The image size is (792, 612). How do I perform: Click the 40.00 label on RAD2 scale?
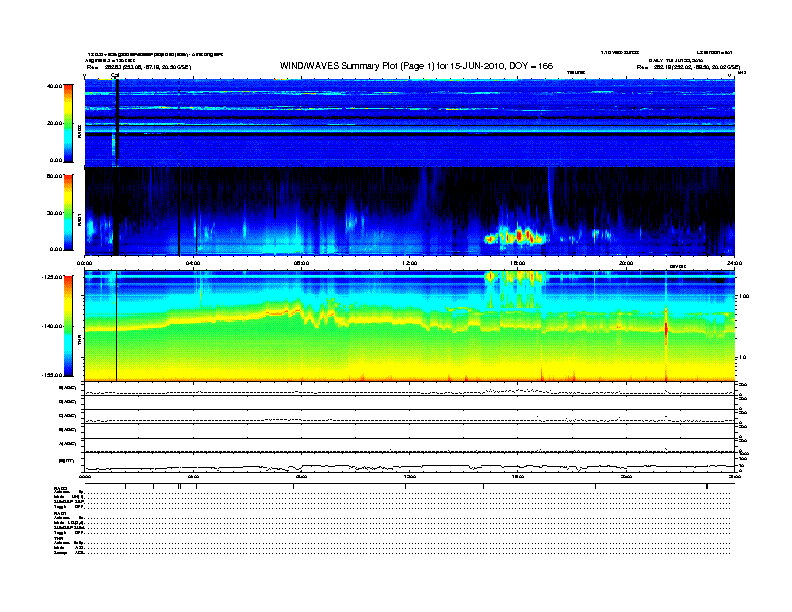(55, 86)
